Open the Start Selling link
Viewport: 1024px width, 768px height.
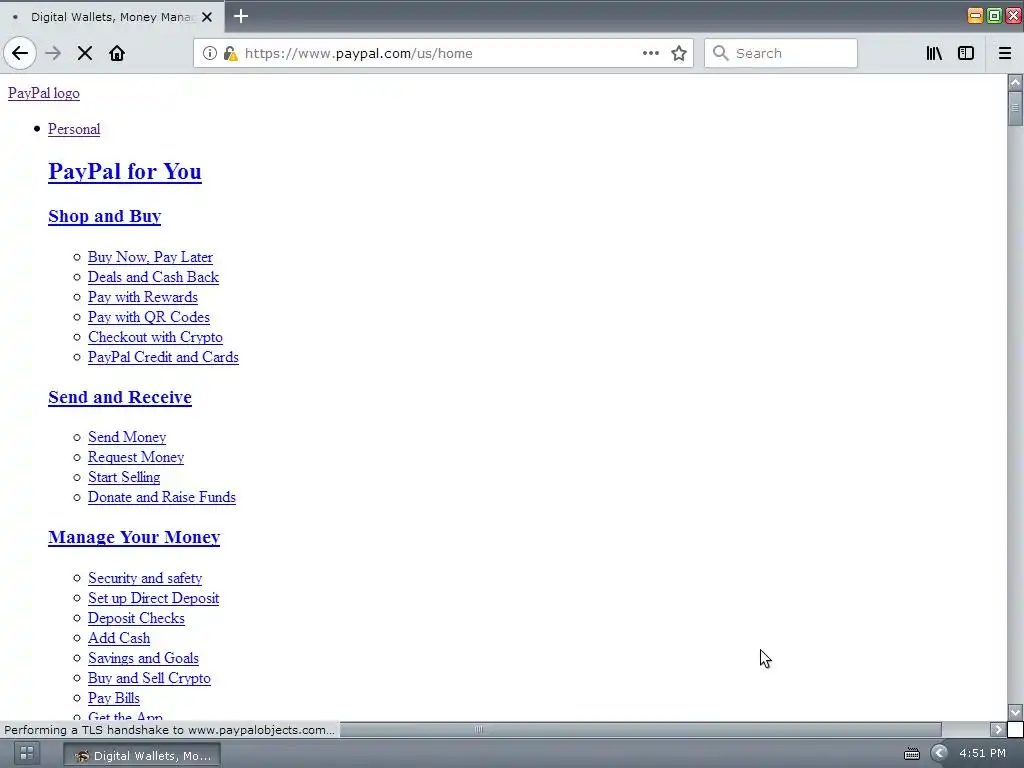tap(124, 477)
